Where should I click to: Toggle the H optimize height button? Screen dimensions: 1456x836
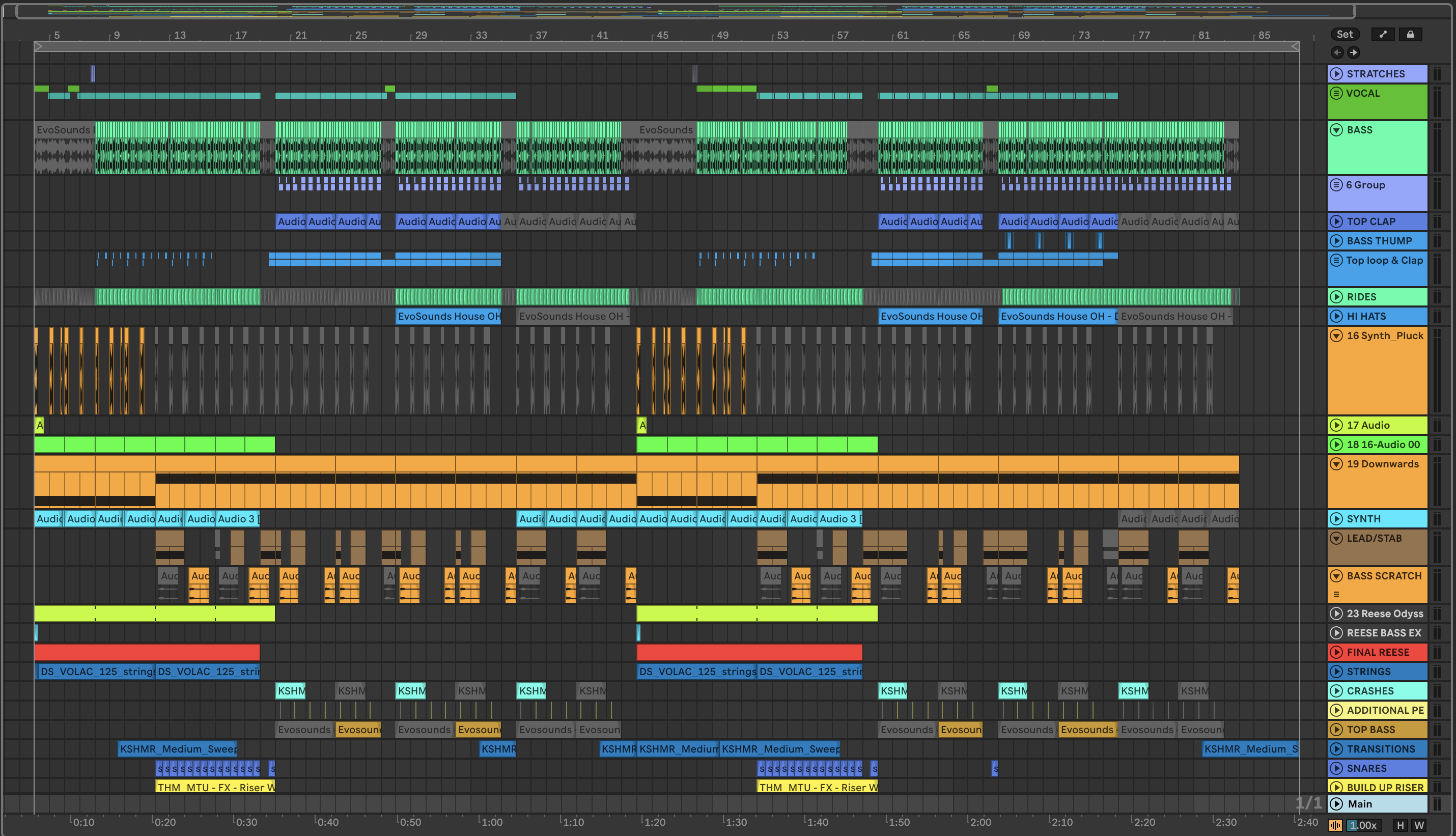[1401, 825]
